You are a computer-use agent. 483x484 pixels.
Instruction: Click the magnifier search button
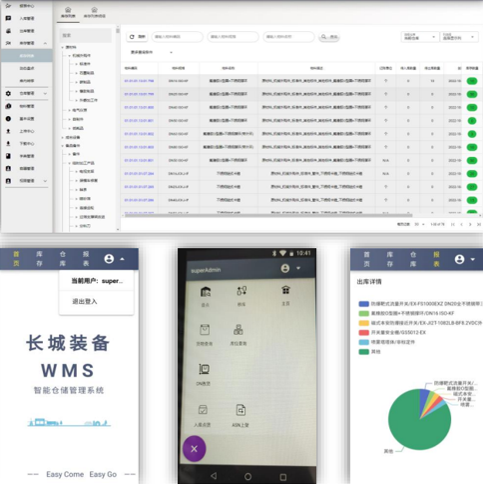coord(329,37)
